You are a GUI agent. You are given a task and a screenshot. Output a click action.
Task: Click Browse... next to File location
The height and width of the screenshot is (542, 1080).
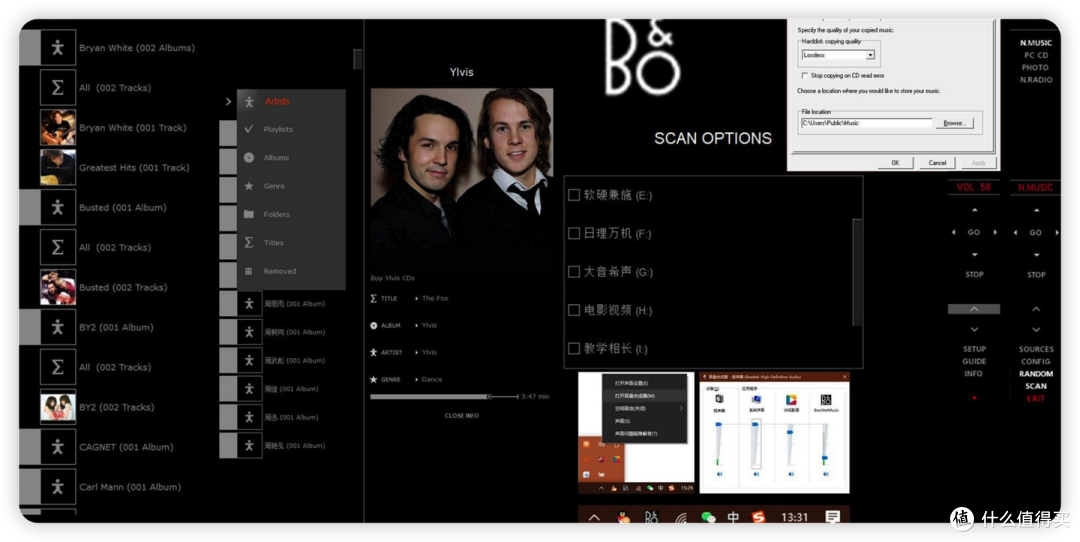tap(954, 123)
